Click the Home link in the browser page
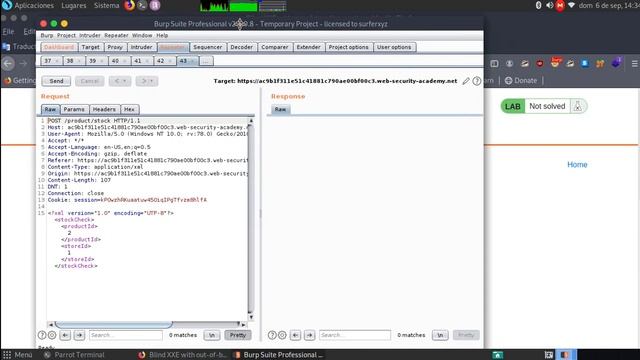This screenshot has width=640, height=360. click(577, 164)
